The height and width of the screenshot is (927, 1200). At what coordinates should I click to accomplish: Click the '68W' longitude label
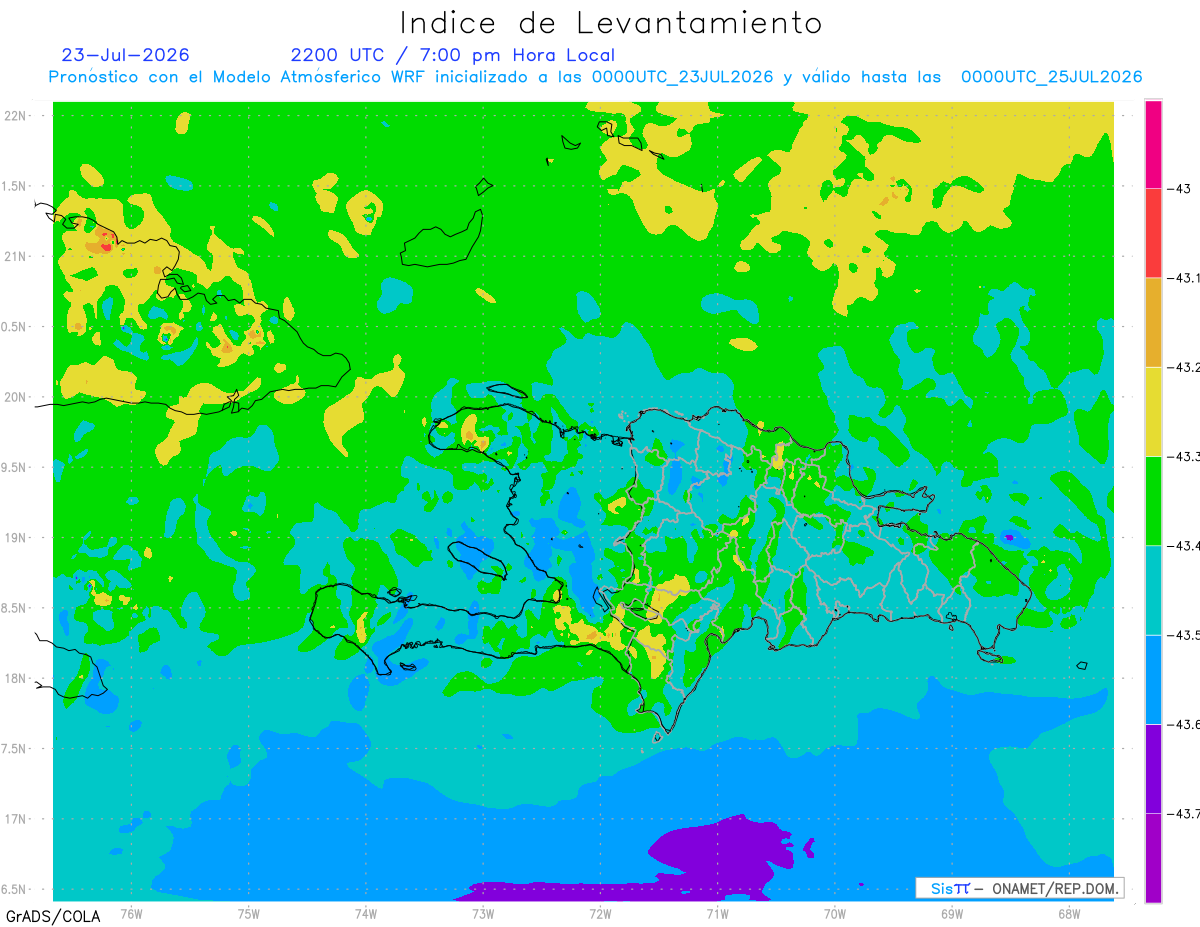point(1068,913)
